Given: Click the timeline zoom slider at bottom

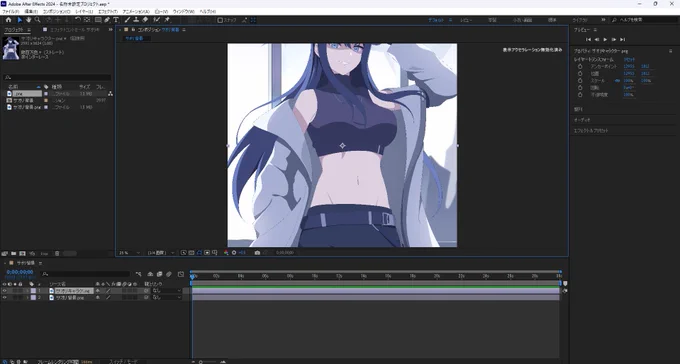Looking at the screenshot, I should pos(208,362).
